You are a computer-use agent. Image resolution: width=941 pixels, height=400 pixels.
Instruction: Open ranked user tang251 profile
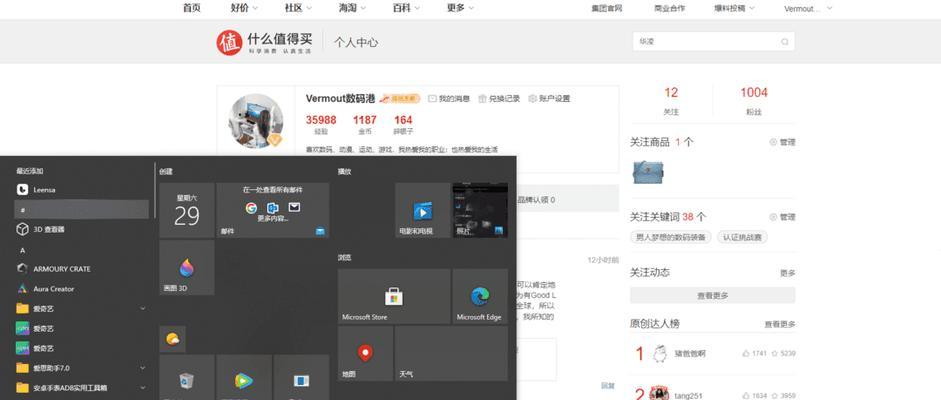pos(688,396)
